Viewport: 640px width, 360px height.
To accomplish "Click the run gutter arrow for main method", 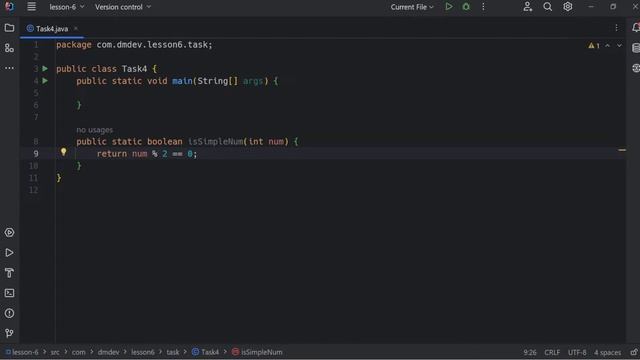I will tap(45, 81).
